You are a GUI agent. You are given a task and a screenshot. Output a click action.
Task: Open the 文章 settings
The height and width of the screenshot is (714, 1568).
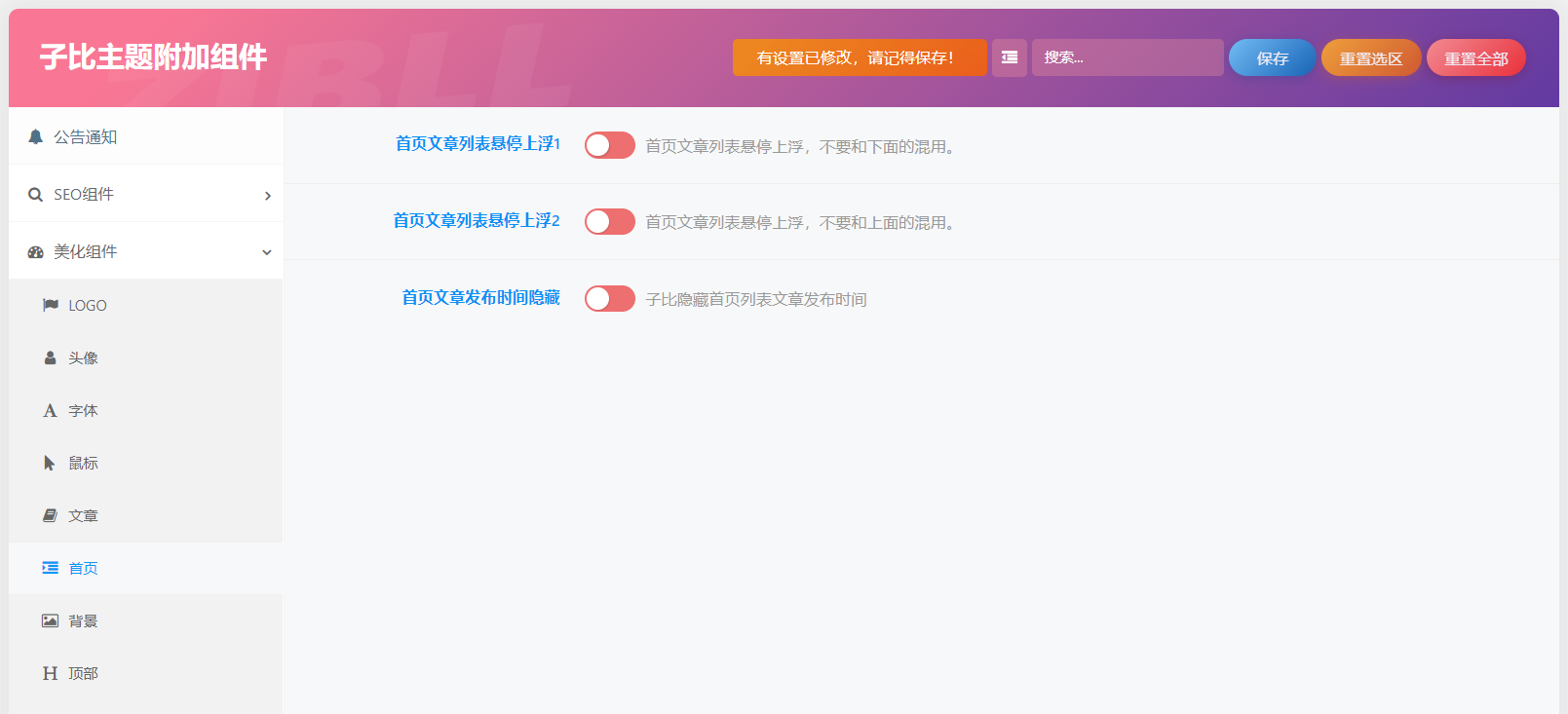[146, 515]
